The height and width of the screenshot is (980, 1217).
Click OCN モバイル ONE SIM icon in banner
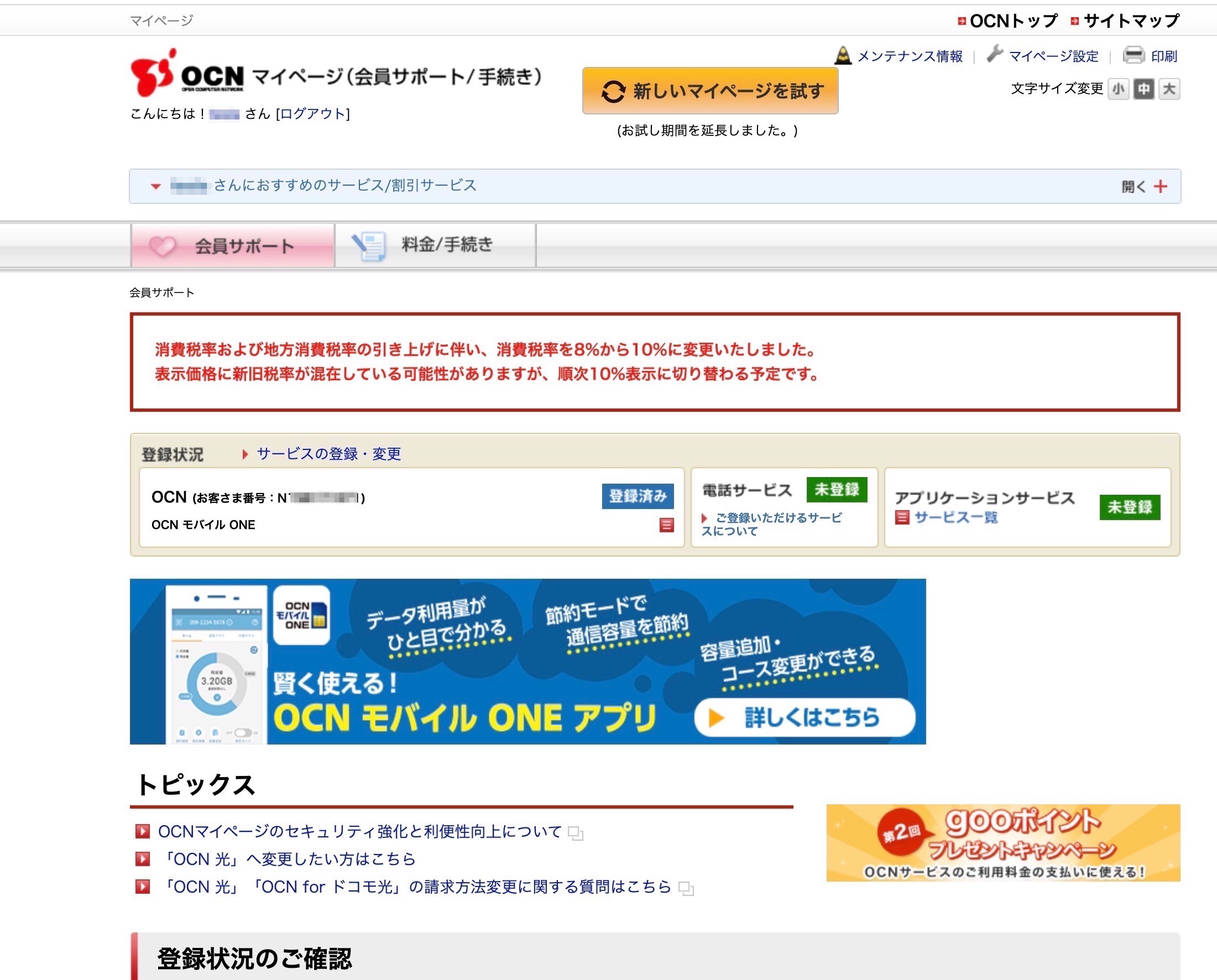pos(301,615)
